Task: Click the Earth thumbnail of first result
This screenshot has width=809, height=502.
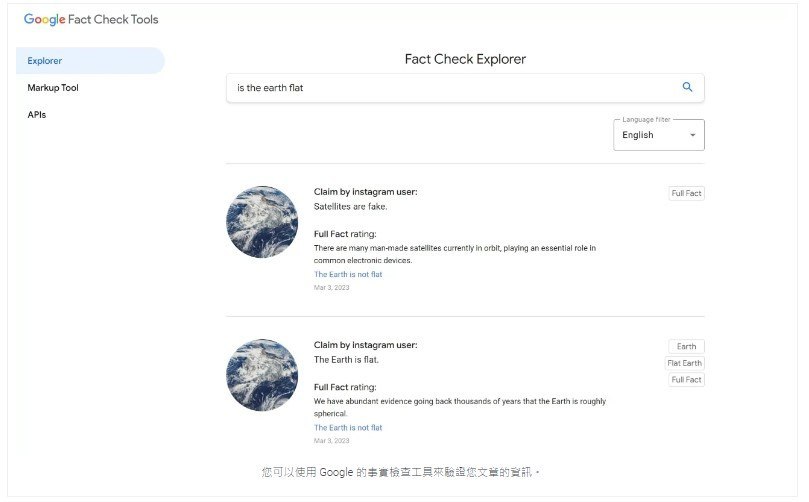Action: click(262, 222)
